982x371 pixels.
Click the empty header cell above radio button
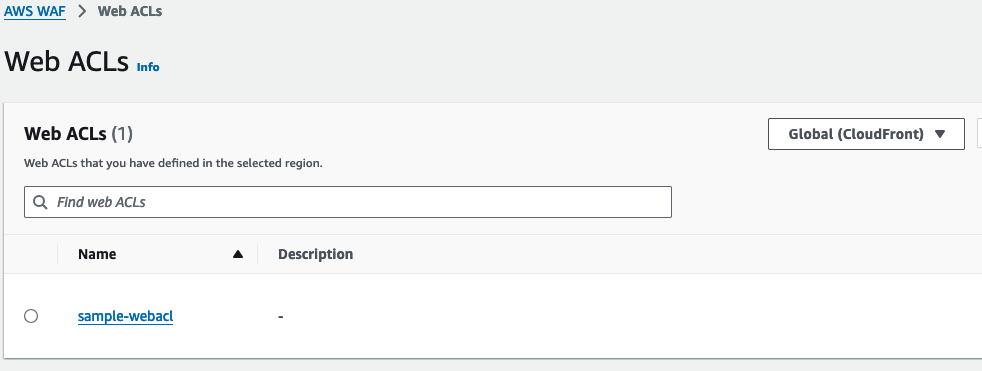(31, 254)
